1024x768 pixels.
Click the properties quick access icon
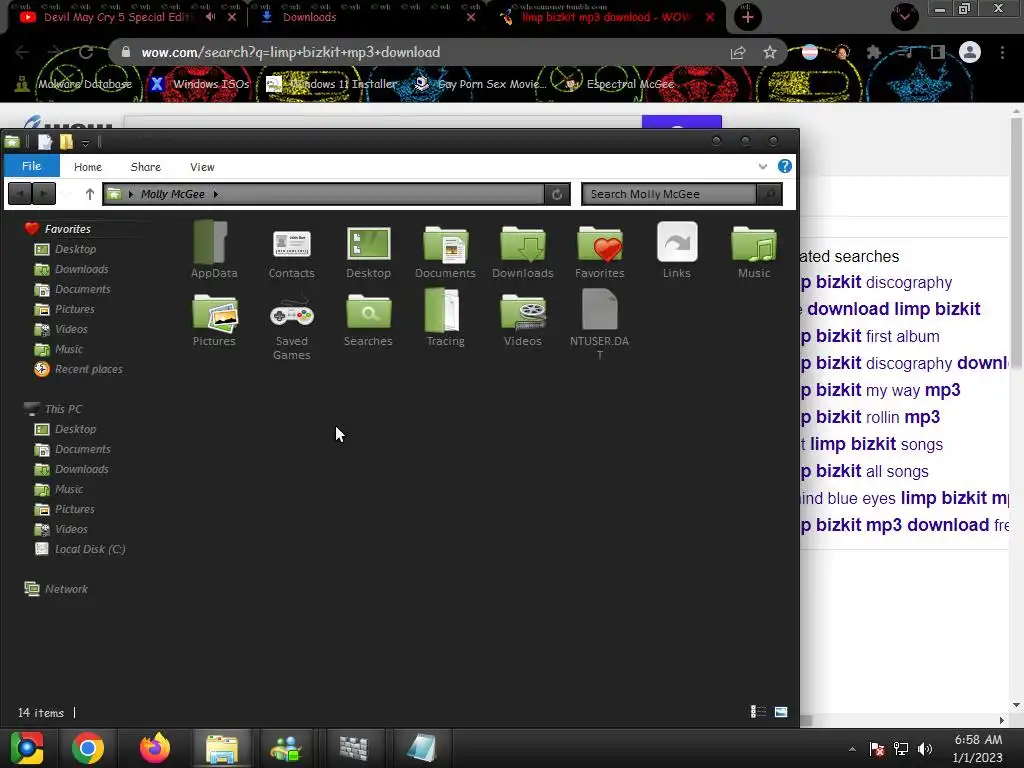(44, 141)
